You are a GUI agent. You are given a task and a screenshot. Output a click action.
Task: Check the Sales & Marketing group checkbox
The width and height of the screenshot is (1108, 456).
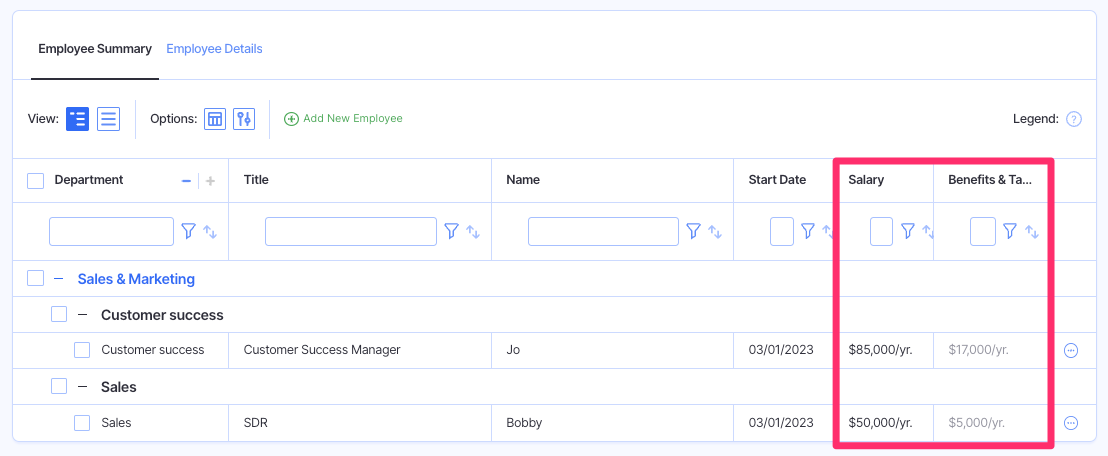36,279
